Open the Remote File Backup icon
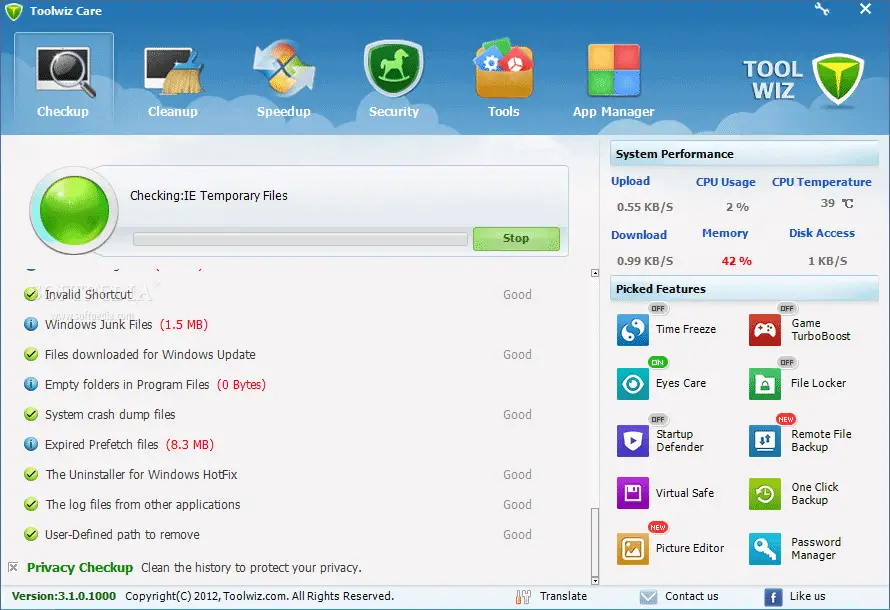Viewport: 890px width, 610px height. [765, 440]
